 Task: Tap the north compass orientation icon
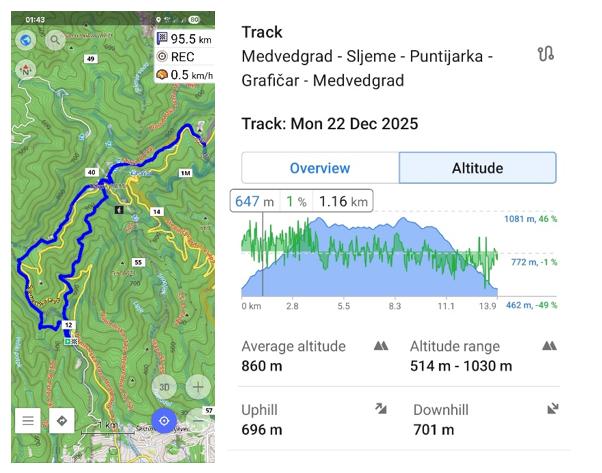tap(27, 70)
